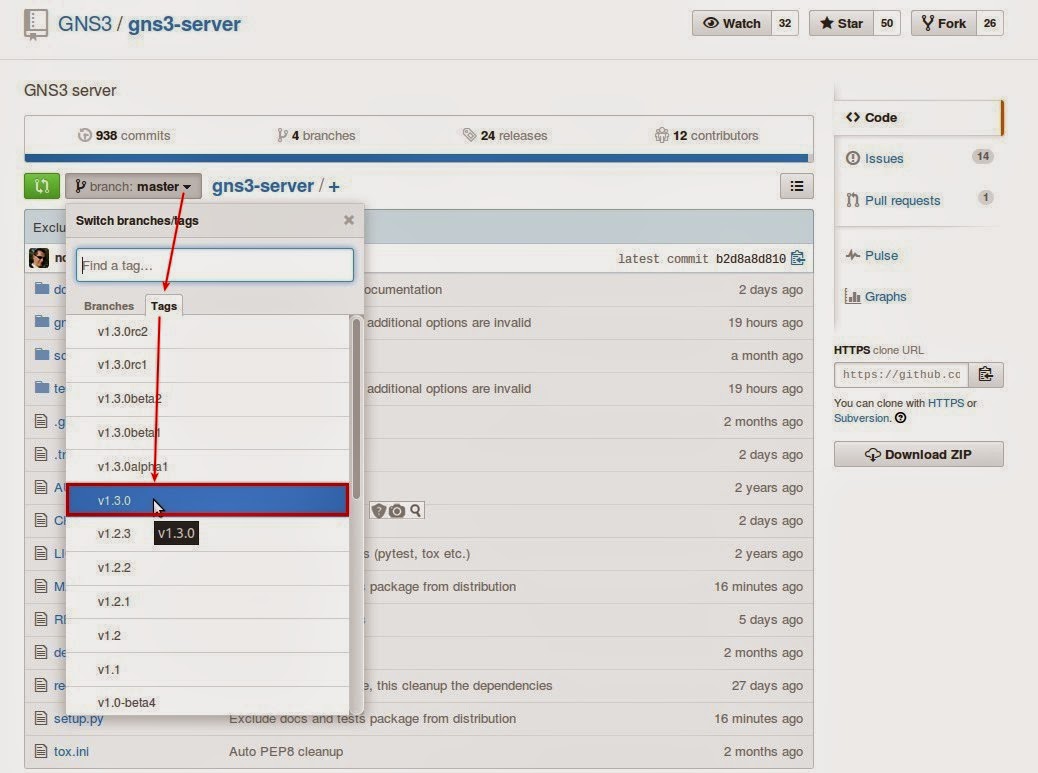Open the Auto PEP8 cleanup commit message
Viewport: 1038px width, 773px height.
point(286,752)
